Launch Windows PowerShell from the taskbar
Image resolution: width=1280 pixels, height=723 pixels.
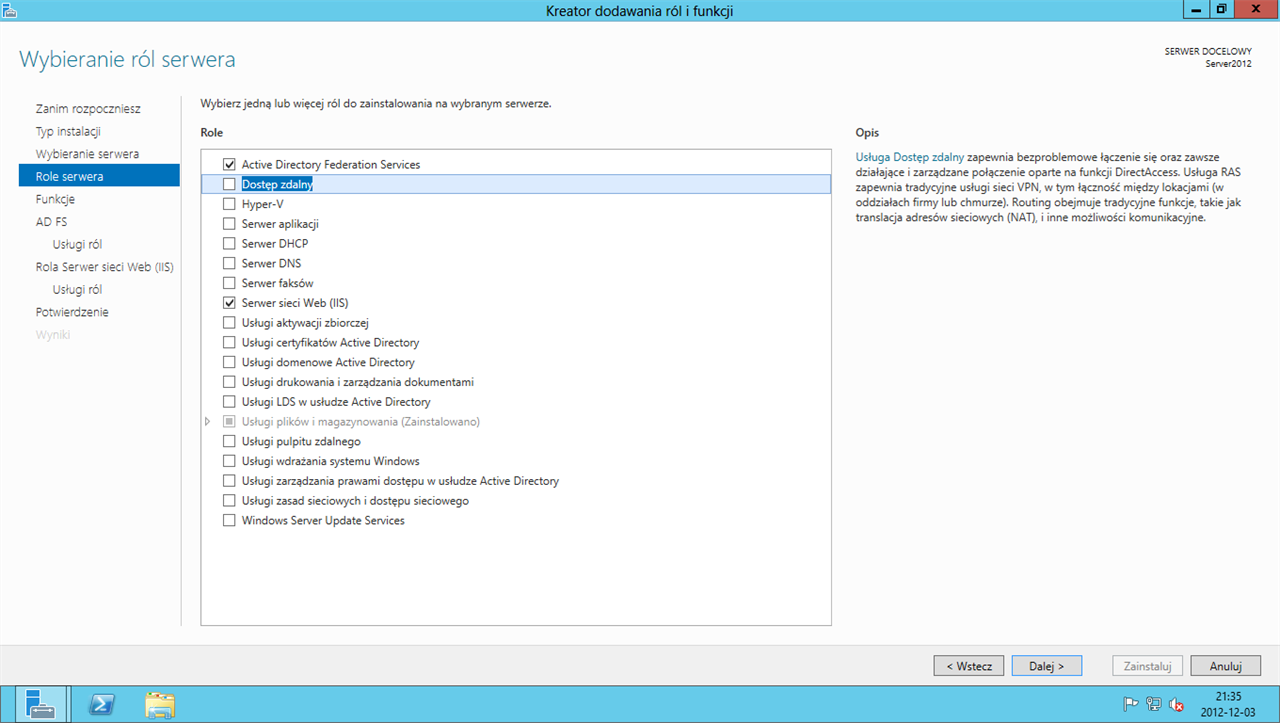pyautogui.click(x=101, y=704)
